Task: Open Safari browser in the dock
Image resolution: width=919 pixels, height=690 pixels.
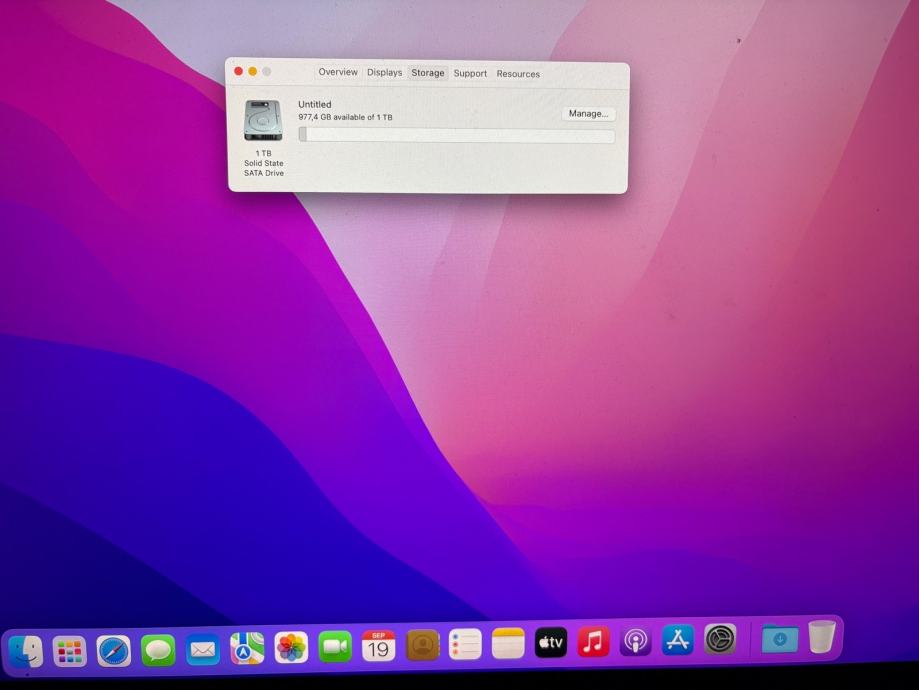Action: pos(114,651)
